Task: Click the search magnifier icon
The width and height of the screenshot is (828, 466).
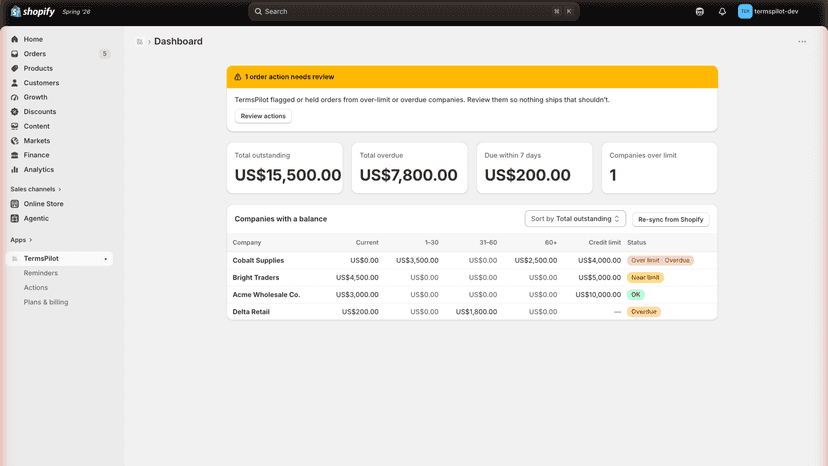Action: [258, 11]
